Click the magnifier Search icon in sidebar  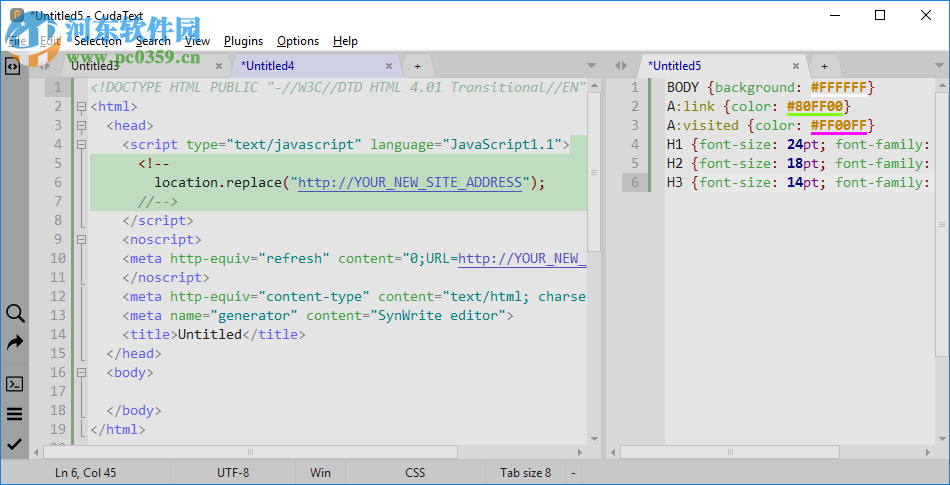pyautogui.click(x=15, y=314)
